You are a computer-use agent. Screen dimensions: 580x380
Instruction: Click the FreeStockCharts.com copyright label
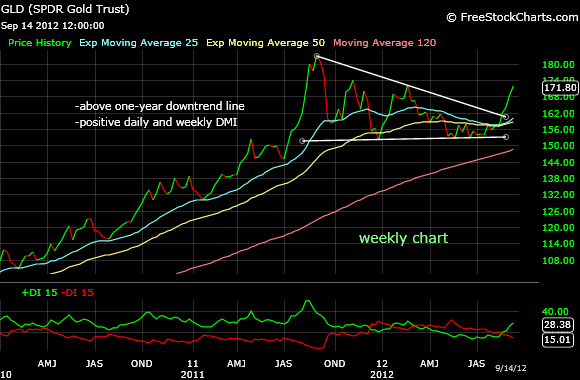(512, 17)
